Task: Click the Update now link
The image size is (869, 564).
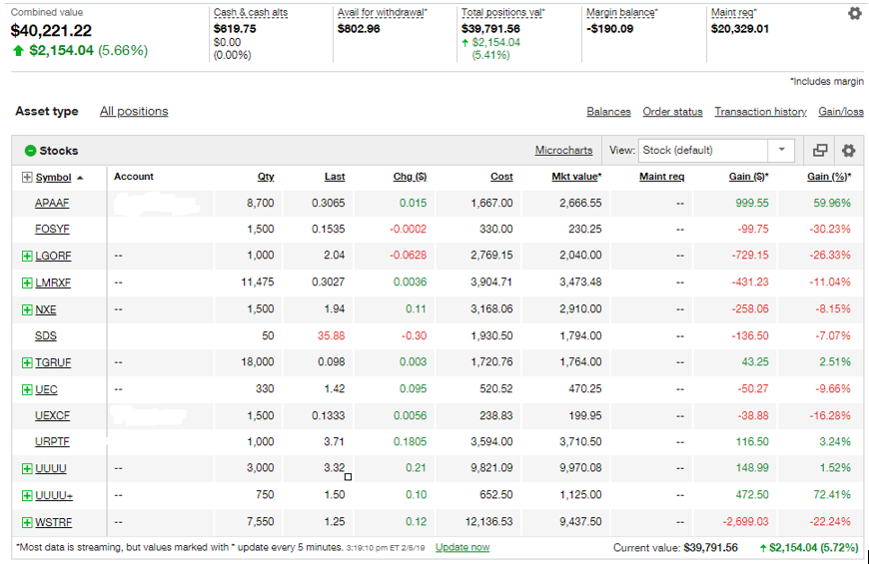Action: click(x=462, y=547)
